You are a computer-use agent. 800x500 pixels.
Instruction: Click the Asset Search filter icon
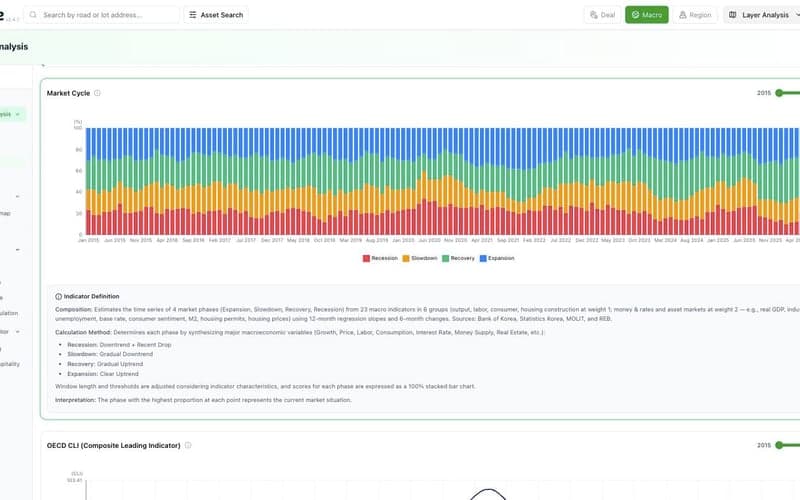point(193,15)
